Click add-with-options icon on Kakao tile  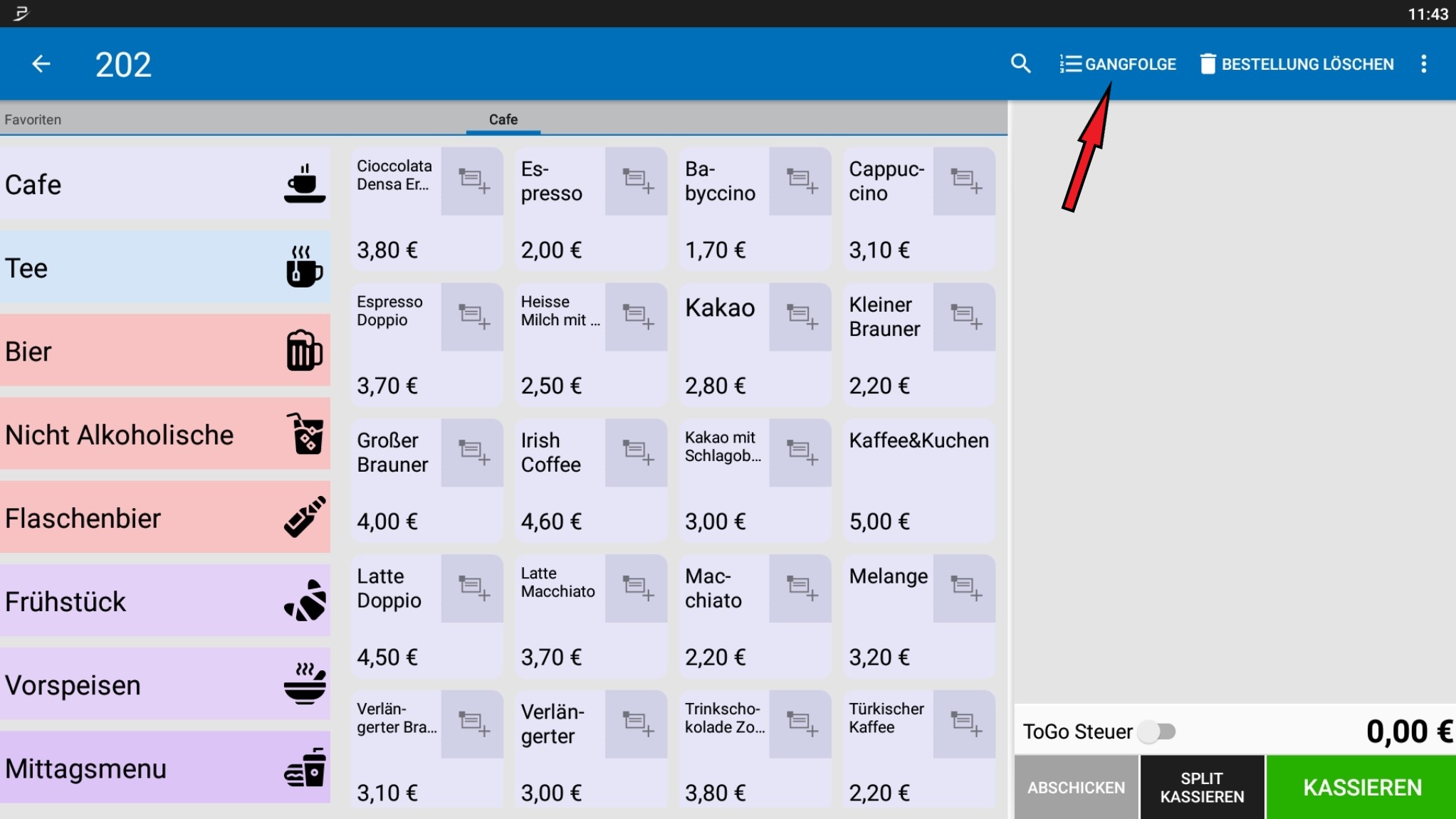(x=800, y=317)
